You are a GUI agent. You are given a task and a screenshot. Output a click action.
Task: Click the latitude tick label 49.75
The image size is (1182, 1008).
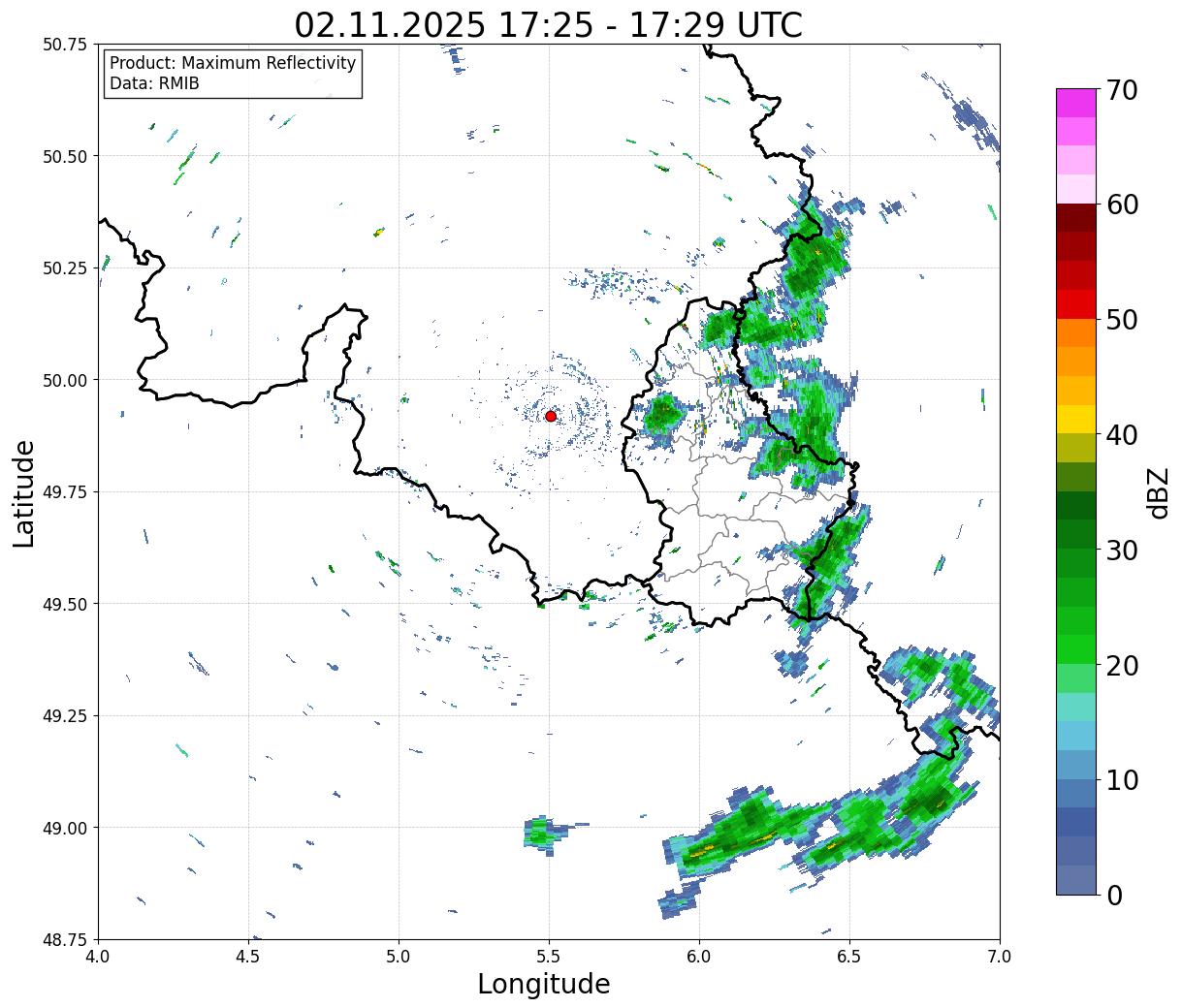[x=66, y=492]
